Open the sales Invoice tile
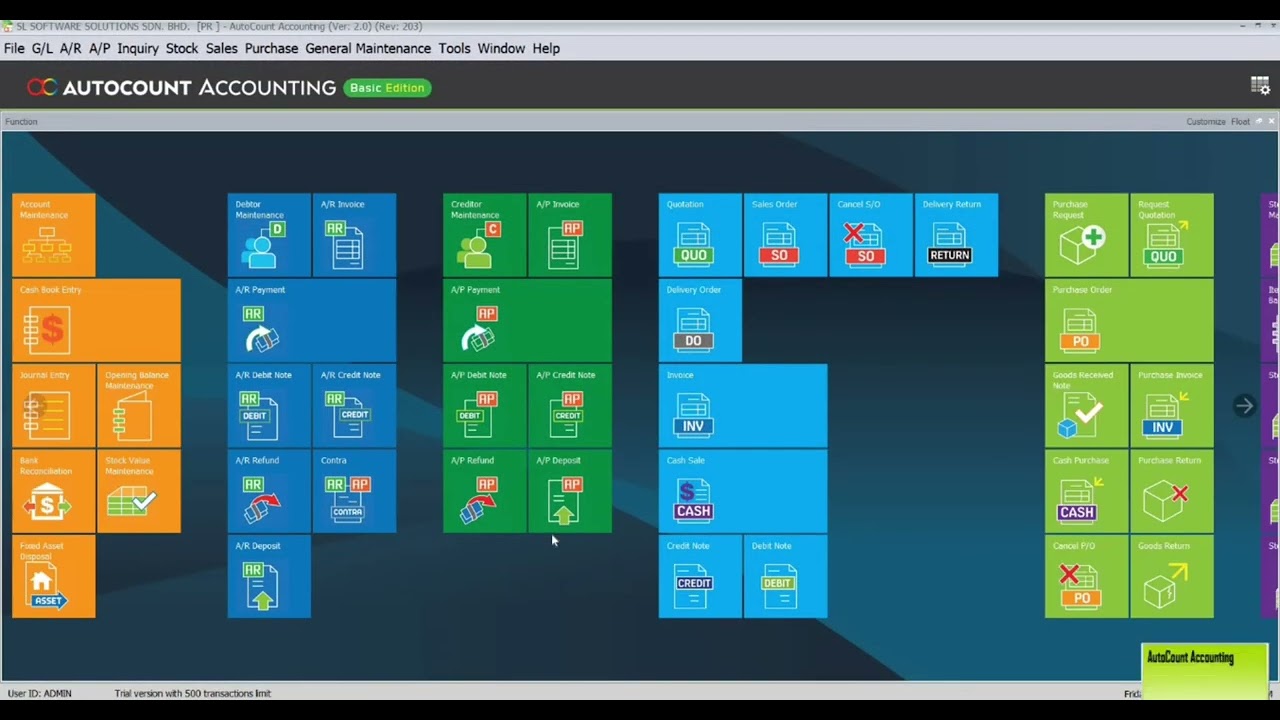The width and height of the screenshot is (1280, 720). tap(743, 405)
